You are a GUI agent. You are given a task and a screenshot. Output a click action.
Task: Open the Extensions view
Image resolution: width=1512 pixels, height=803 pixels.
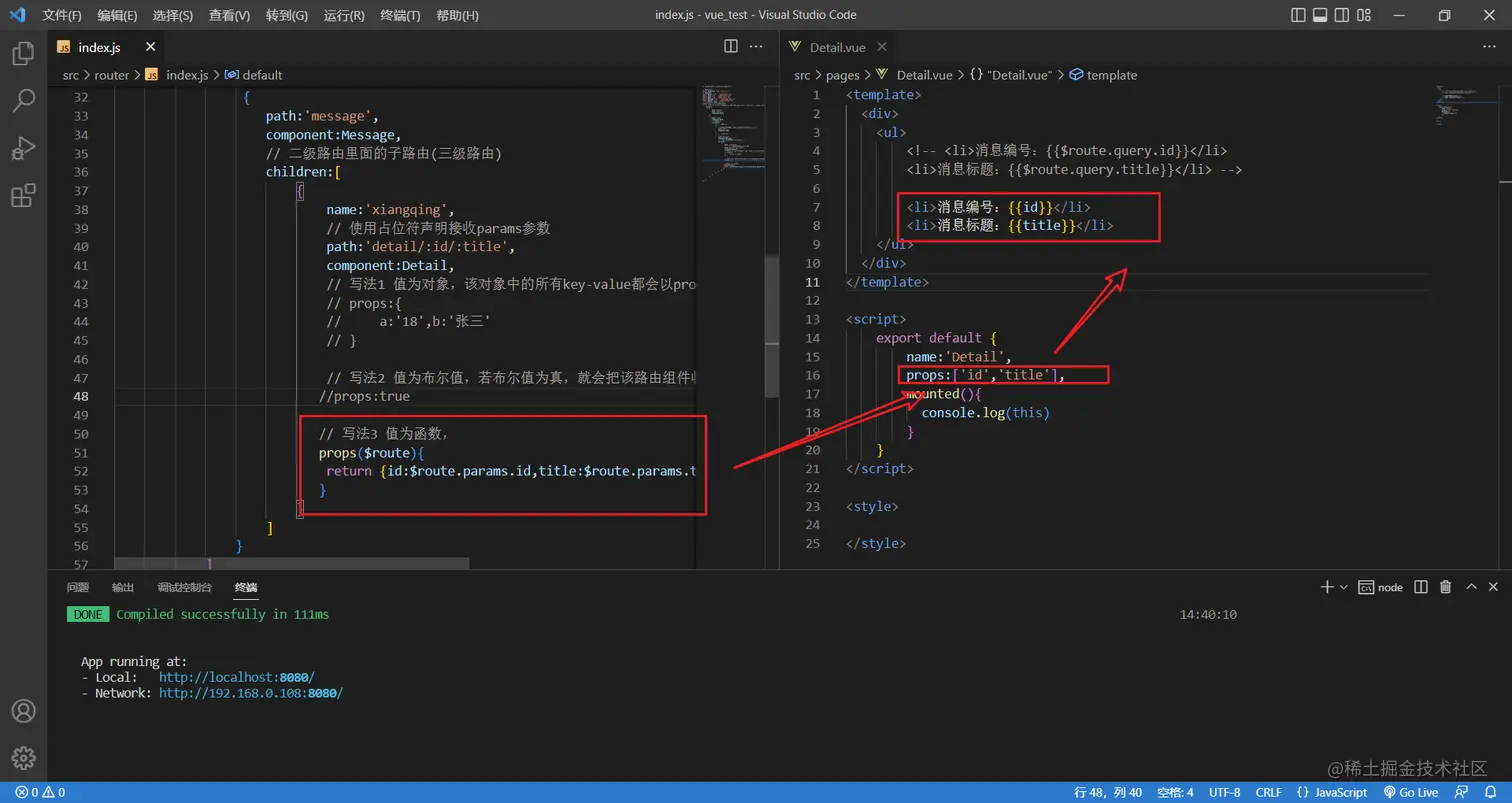click(23, 196)
